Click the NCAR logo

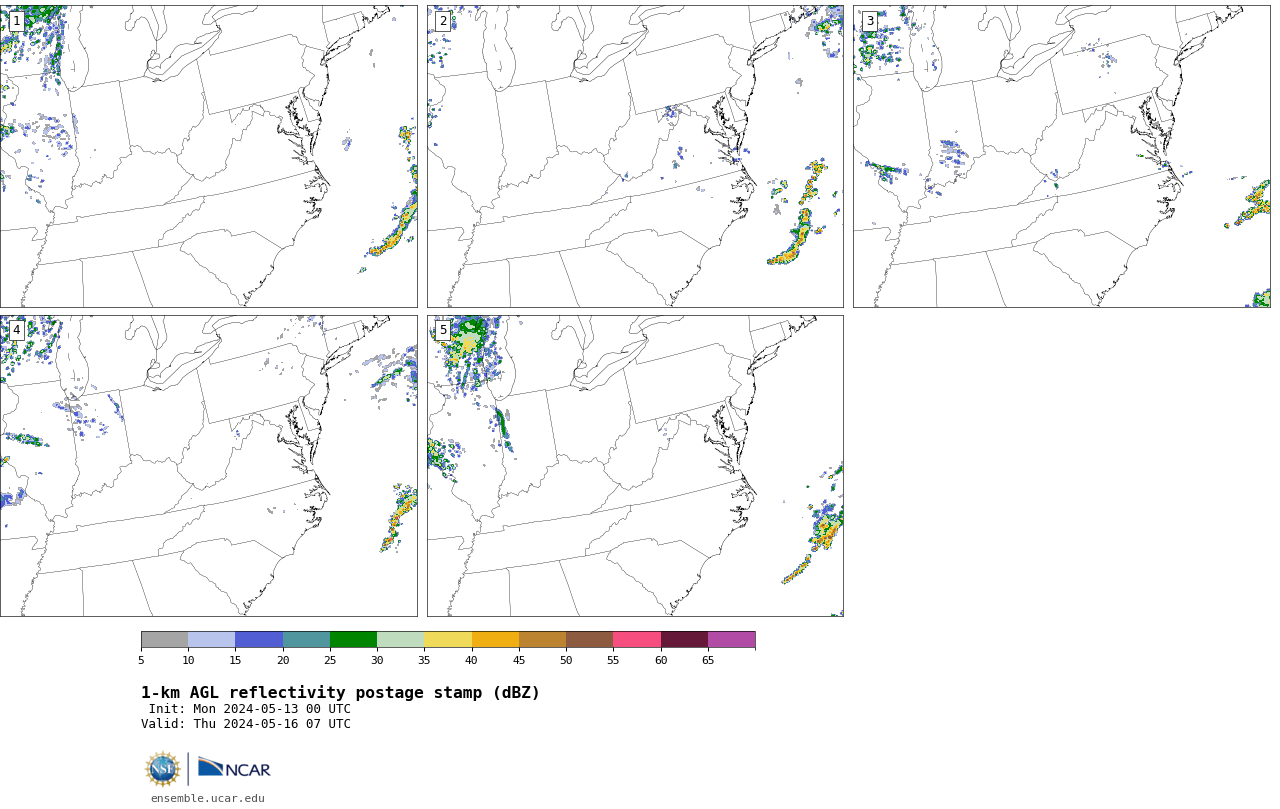pyautogui.click(x=234, y=768)
